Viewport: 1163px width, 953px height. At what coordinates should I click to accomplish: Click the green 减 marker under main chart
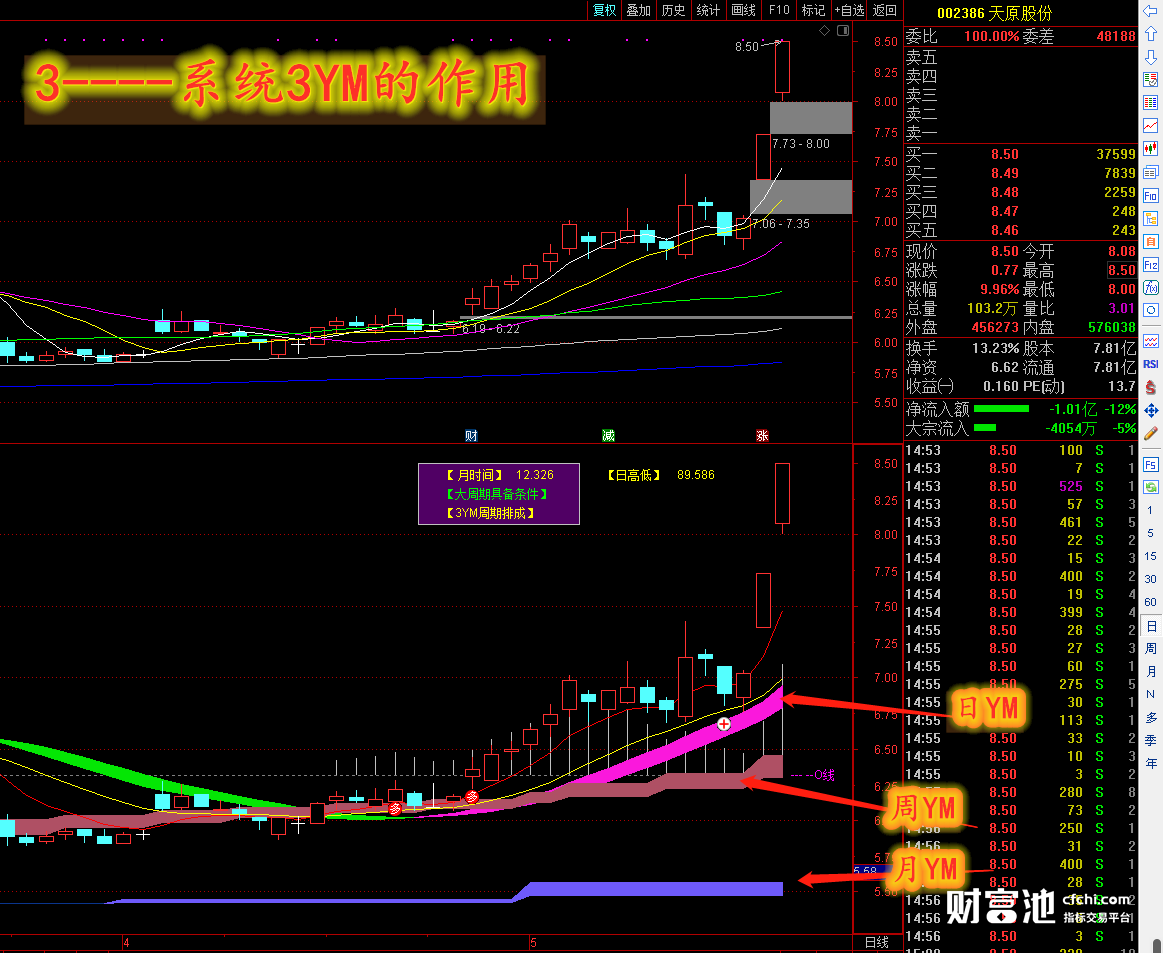pos(608,436)
